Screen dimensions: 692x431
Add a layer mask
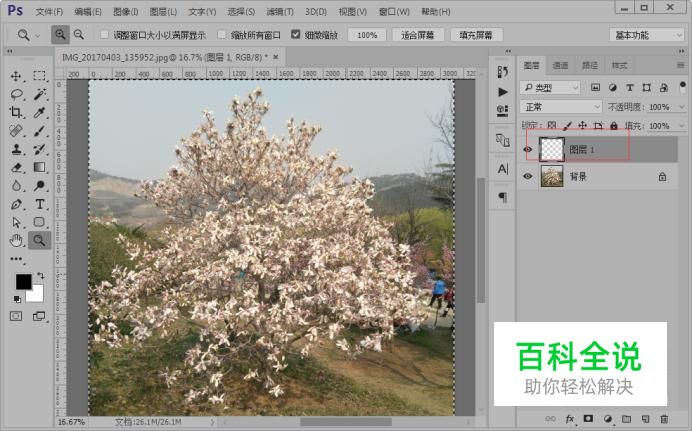588,419
